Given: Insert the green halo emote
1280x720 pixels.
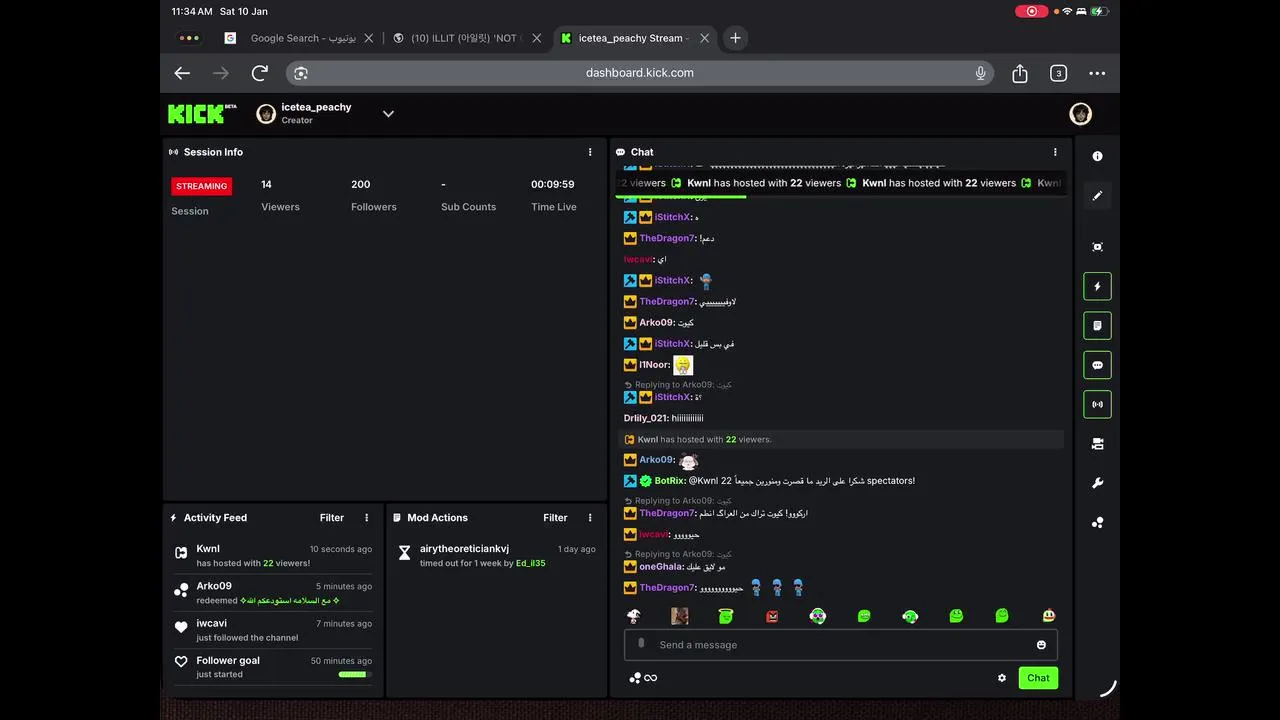Looking at the screenshot, I should coord(726,616).
